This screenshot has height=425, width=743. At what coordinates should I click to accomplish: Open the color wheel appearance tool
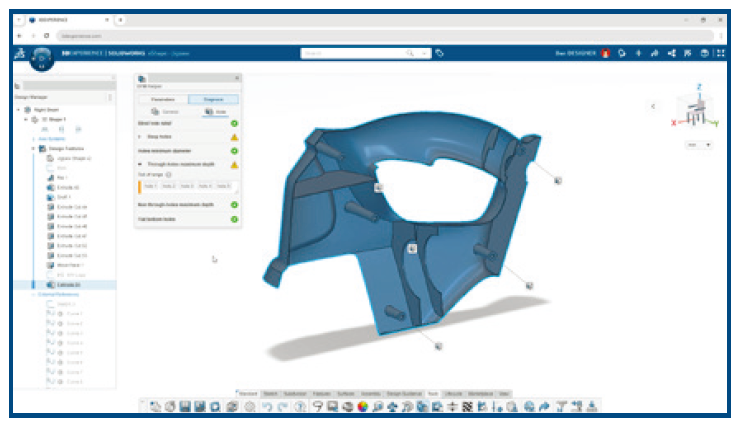pos(362,406)
